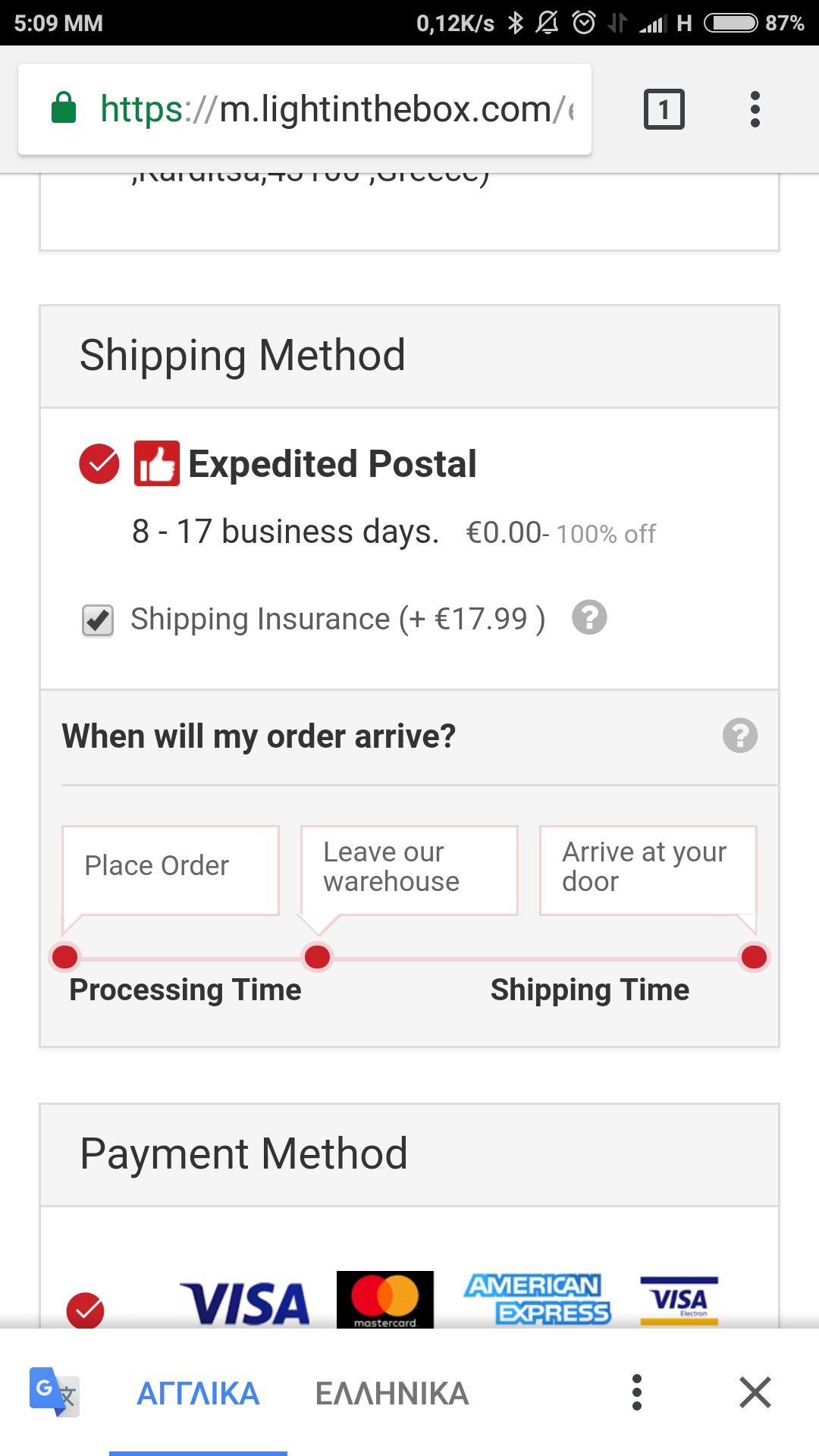This screenshot has width=819, height=1456.
Task: Tap the Mastercard logo
Action: click(385, 1299)
